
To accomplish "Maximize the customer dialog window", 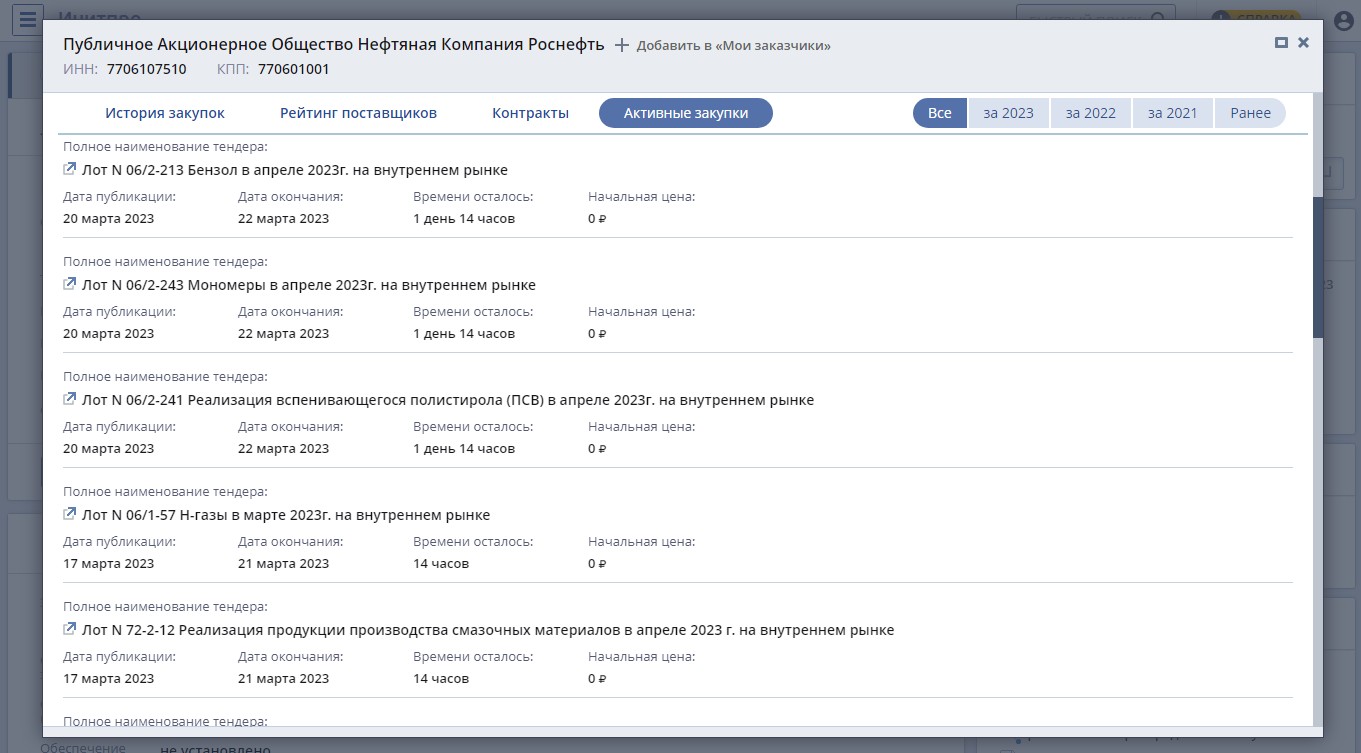I will (x=1281, y=43).
